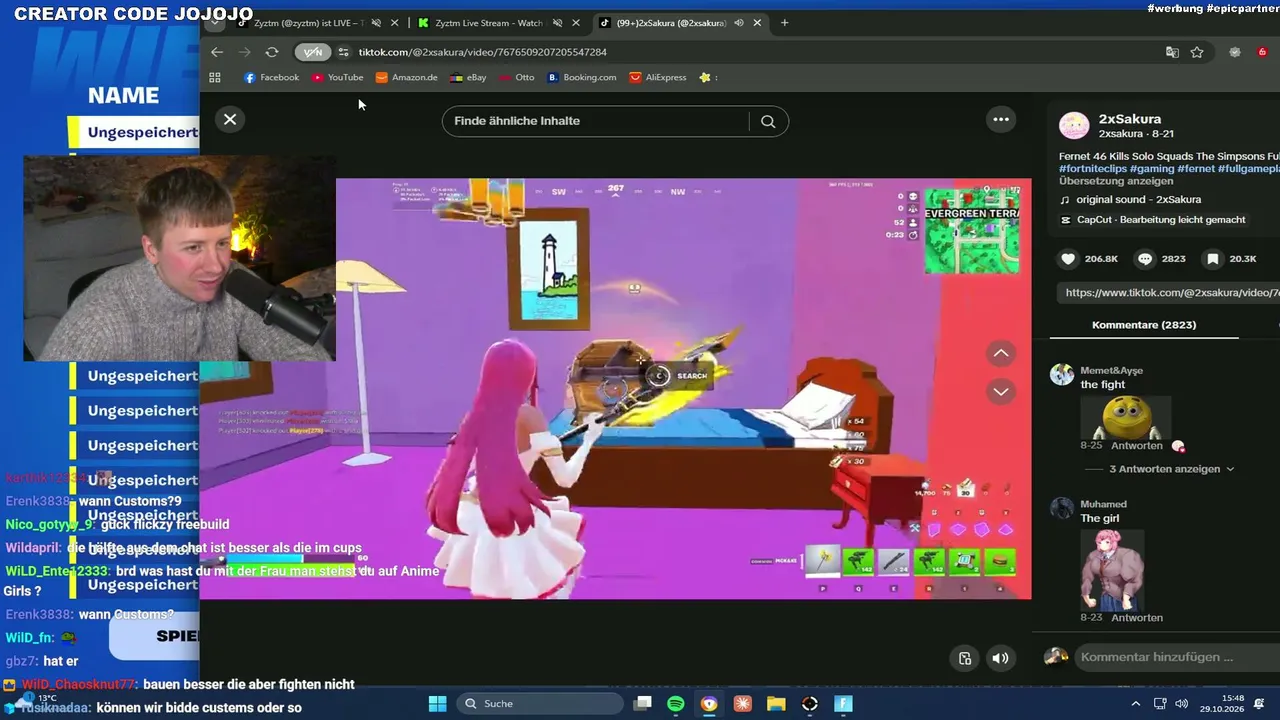Click the 'Kommentar hinzufügen' comment field

[1176, 657]
